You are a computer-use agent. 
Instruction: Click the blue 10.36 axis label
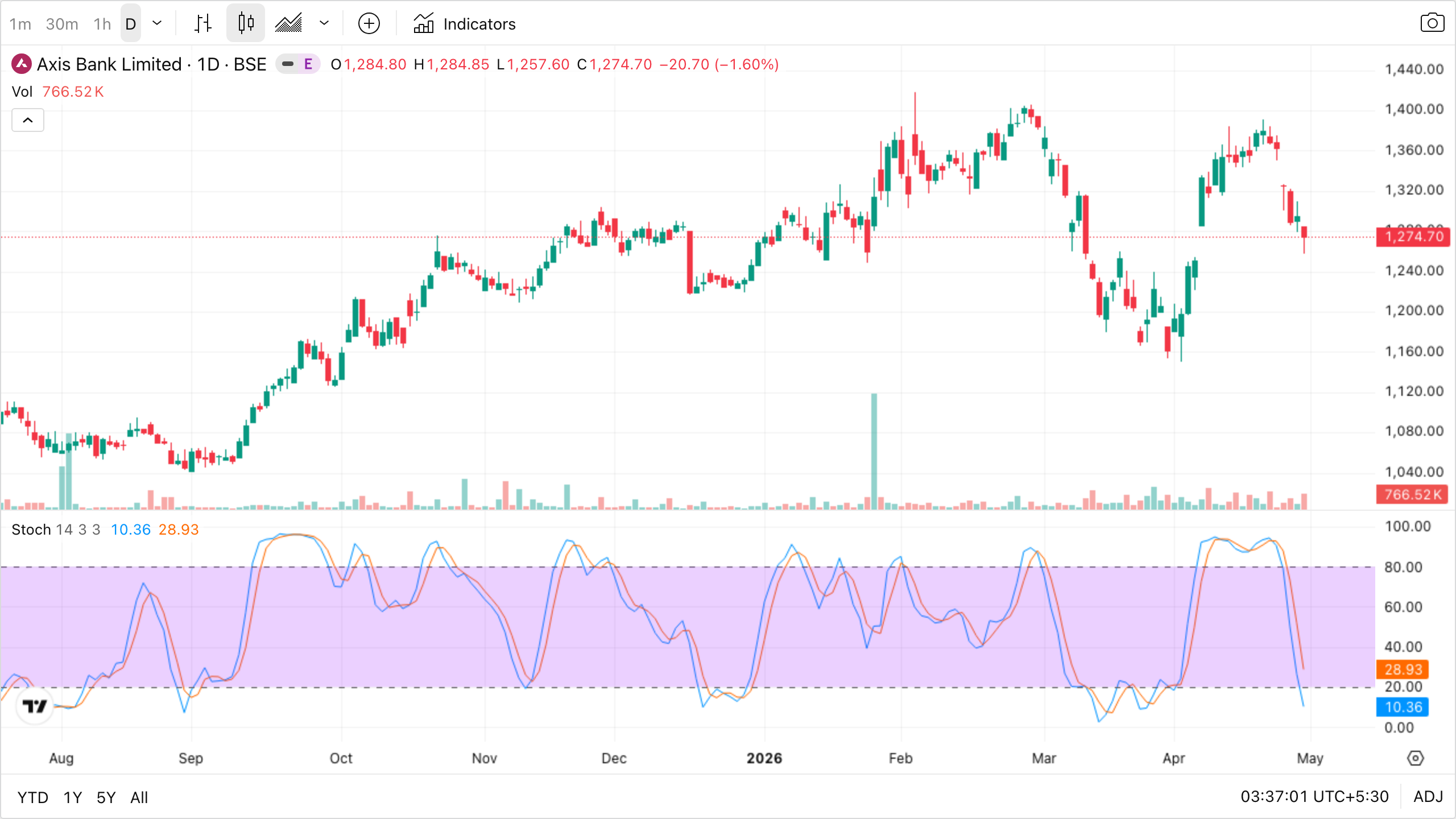[1403, 707]
